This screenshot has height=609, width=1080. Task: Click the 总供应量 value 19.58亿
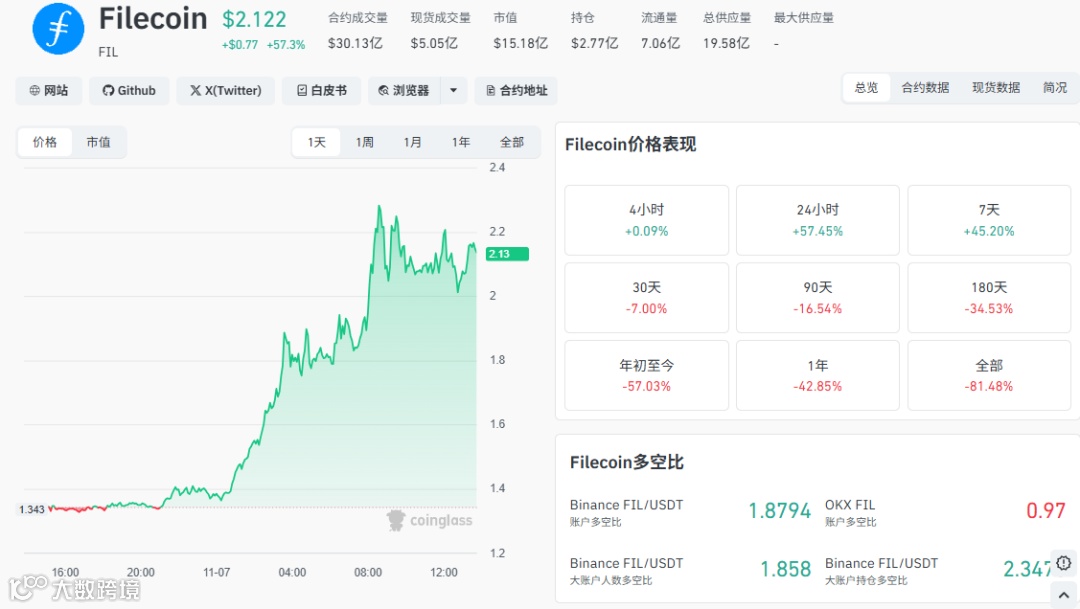[726, 43]
